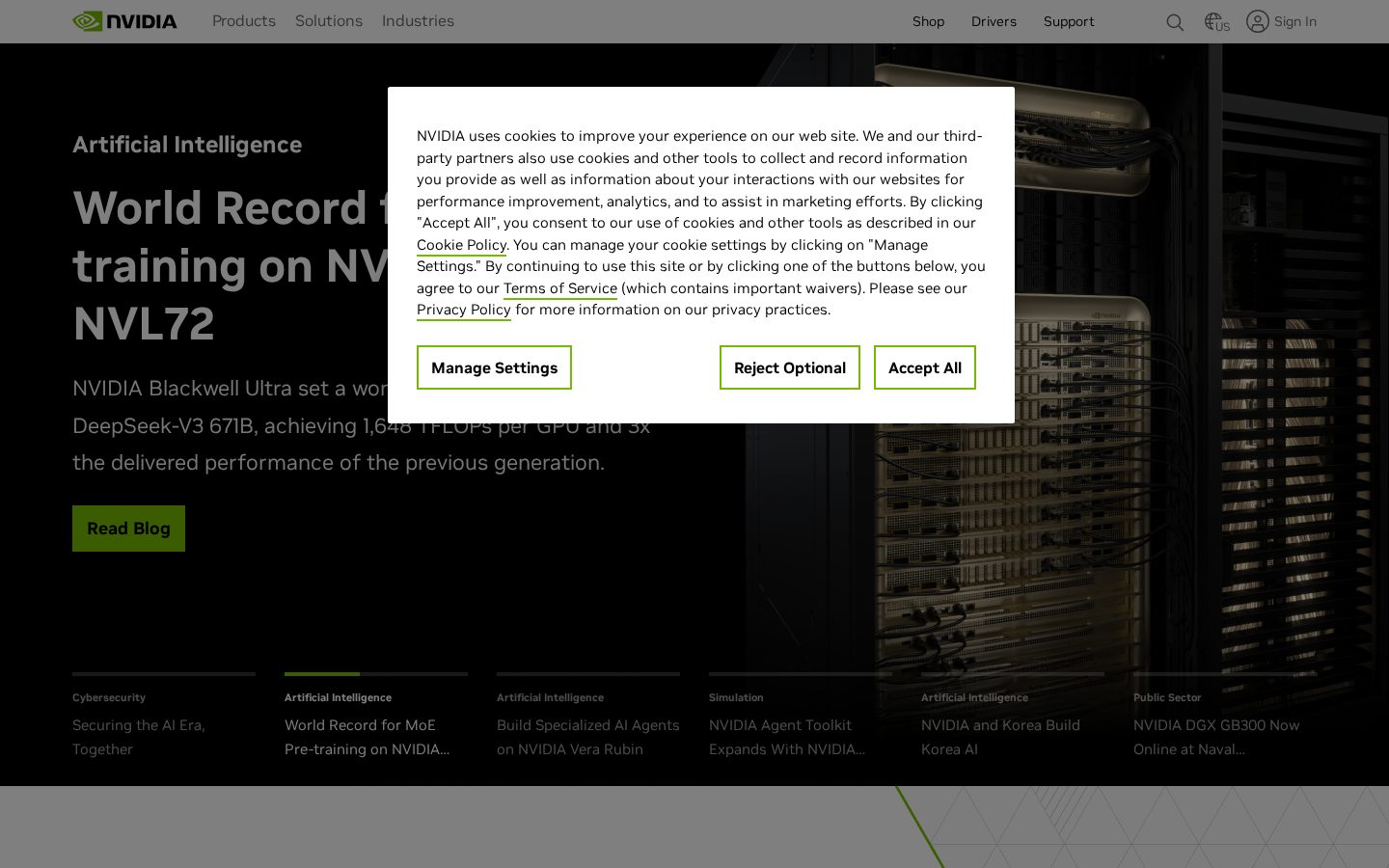Click Accept All cookies button
Screen dimensions: 1389x868
925,367
